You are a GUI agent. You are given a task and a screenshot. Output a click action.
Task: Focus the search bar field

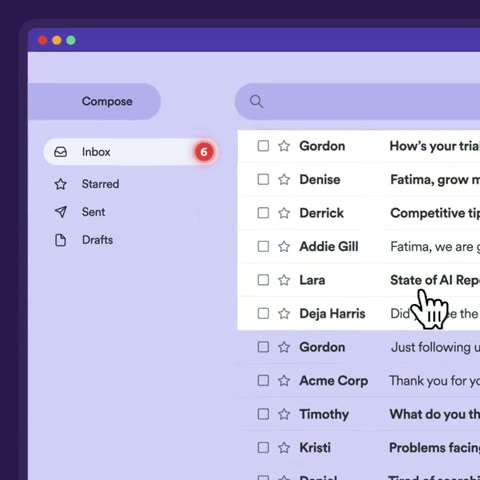(x=357, y=102)
